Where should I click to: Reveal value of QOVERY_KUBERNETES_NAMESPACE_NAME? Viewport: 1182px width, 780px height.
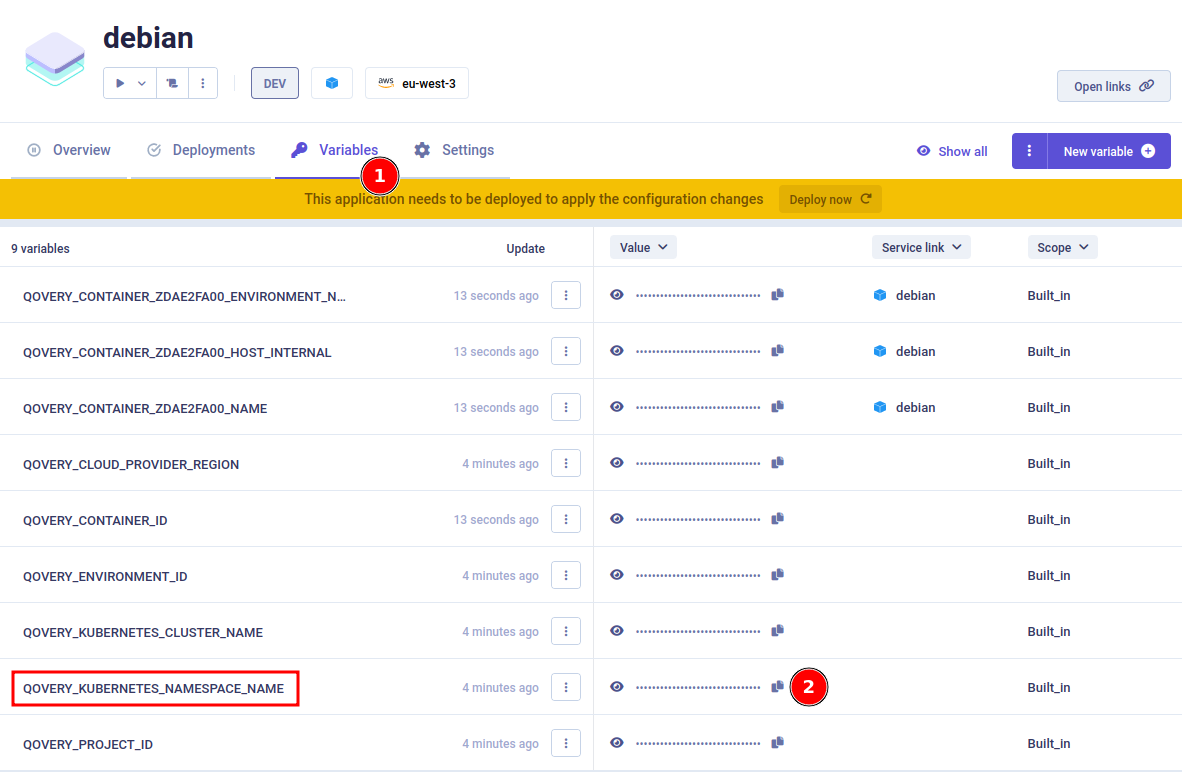point(617,687)
